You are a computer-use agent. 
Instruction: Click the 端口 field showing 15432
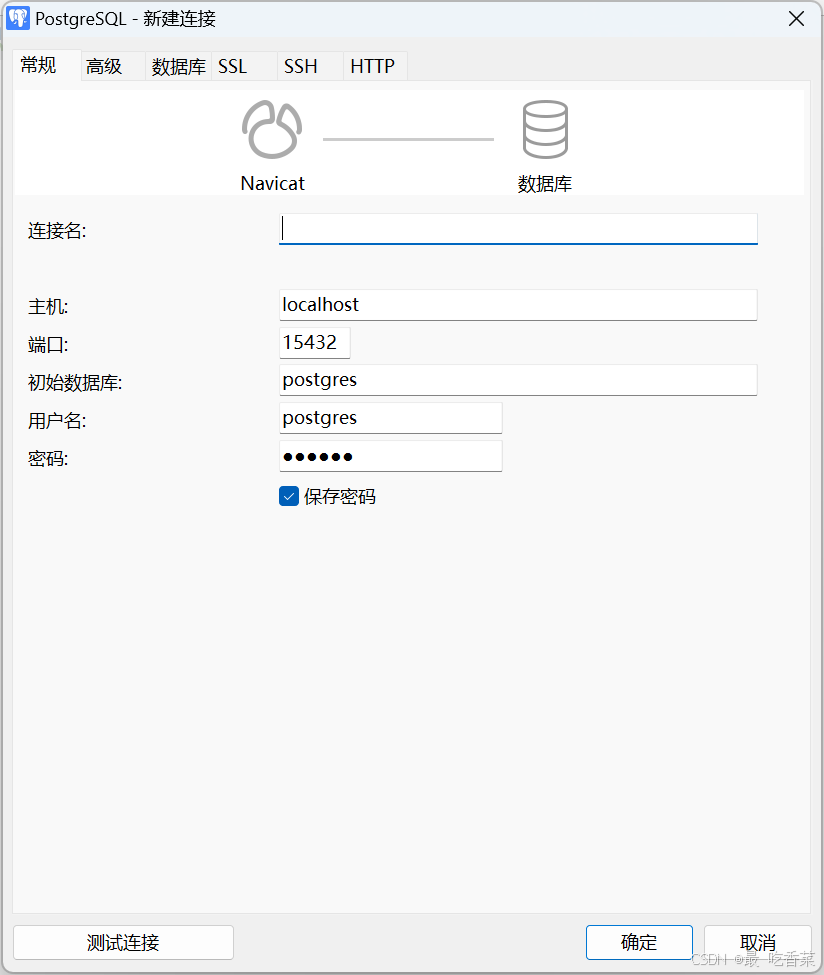[315, 343]
